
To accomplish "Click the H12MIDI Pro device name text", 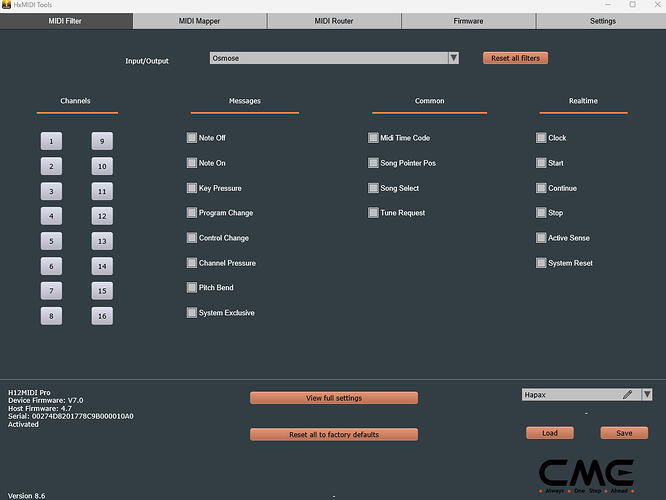I will click(29, 393).
